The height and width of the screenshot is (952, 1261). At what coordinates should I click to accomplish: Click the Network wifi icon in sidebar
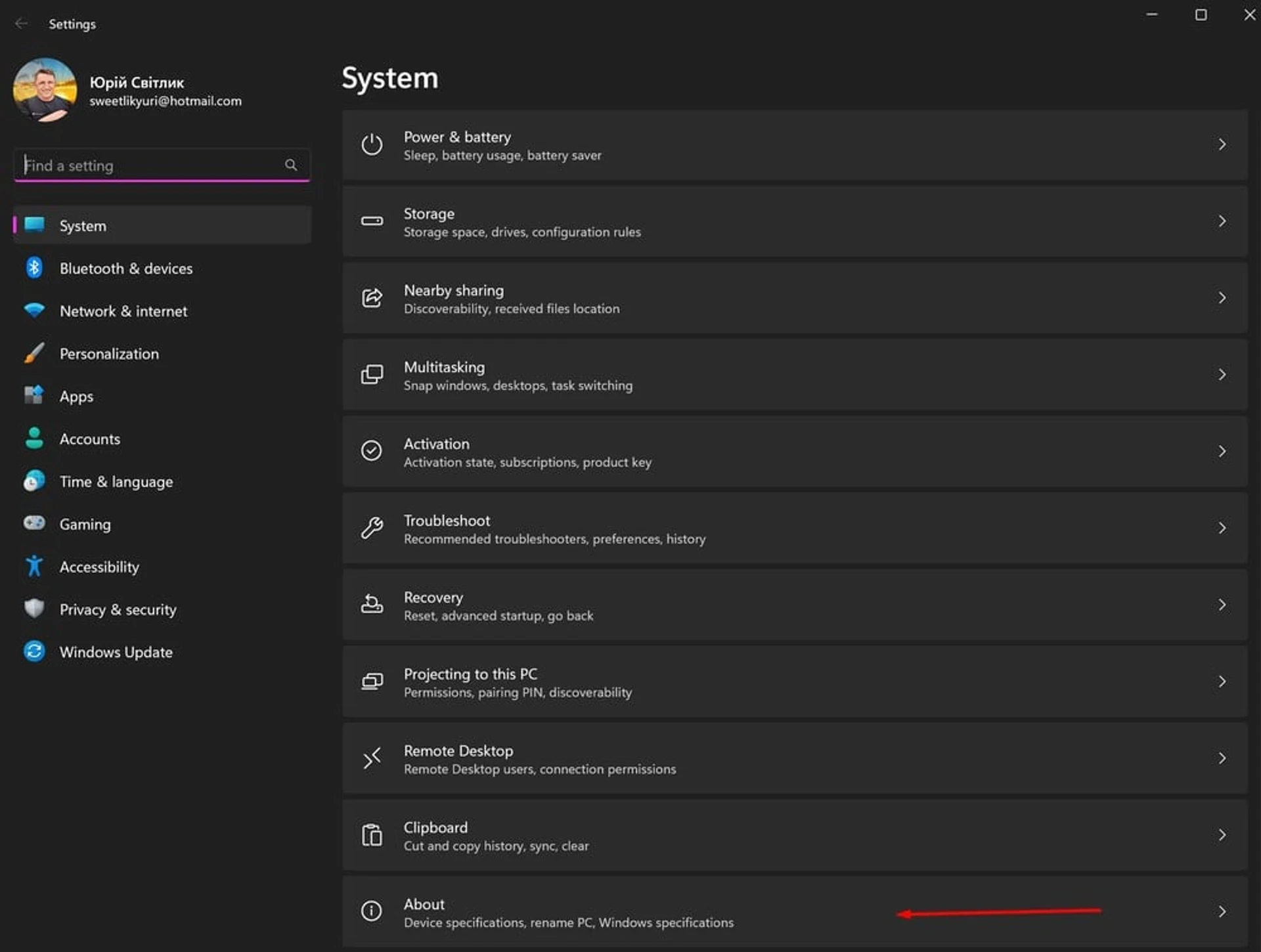34,310
